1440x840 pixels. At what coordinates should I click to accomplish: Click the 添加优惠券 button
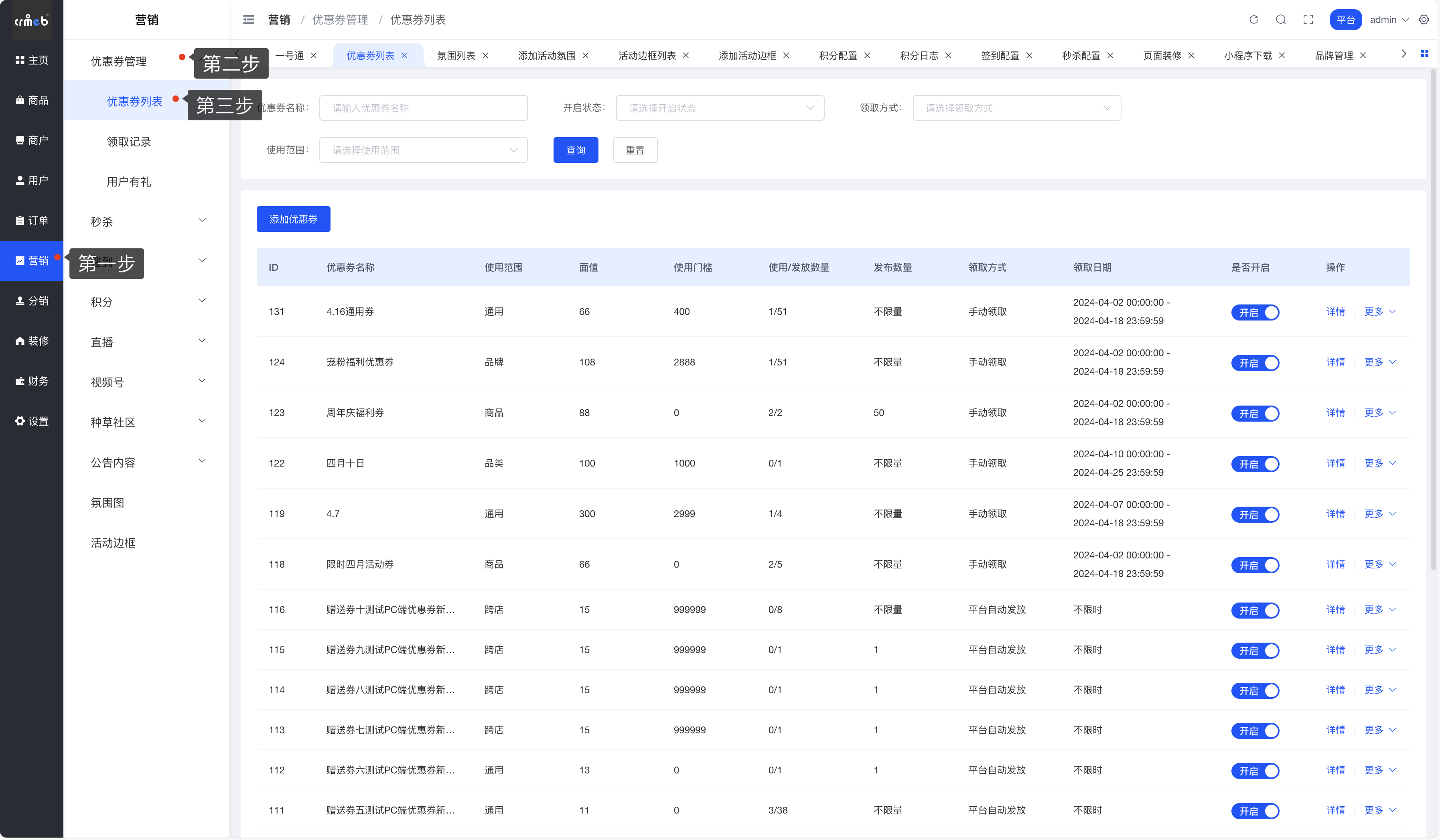point(293,219)
